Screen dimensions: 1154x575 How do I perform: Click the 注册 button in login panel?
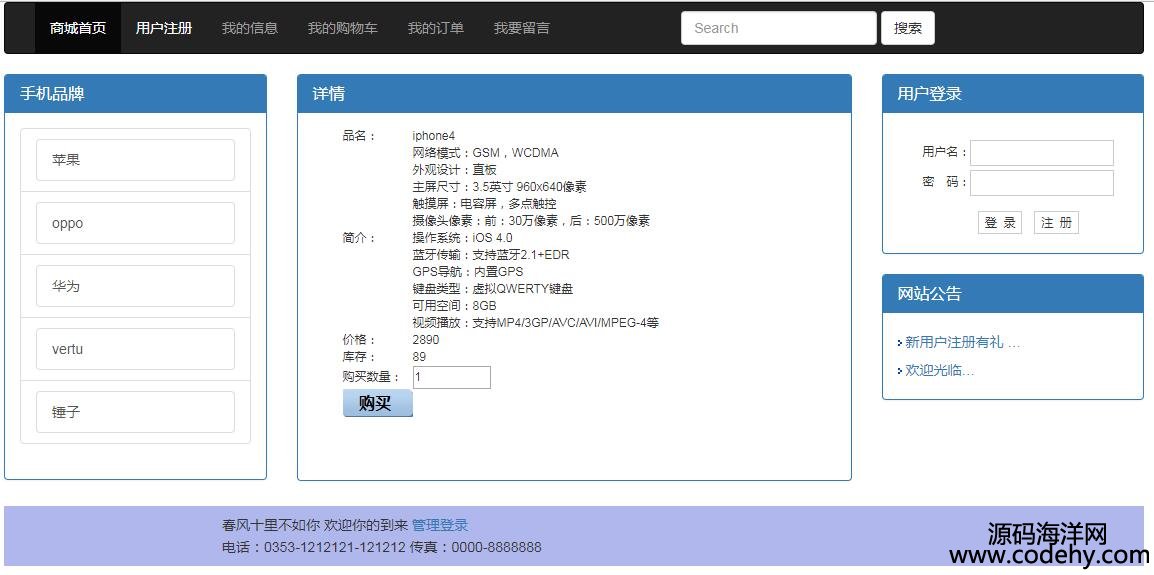point(1056,222)
